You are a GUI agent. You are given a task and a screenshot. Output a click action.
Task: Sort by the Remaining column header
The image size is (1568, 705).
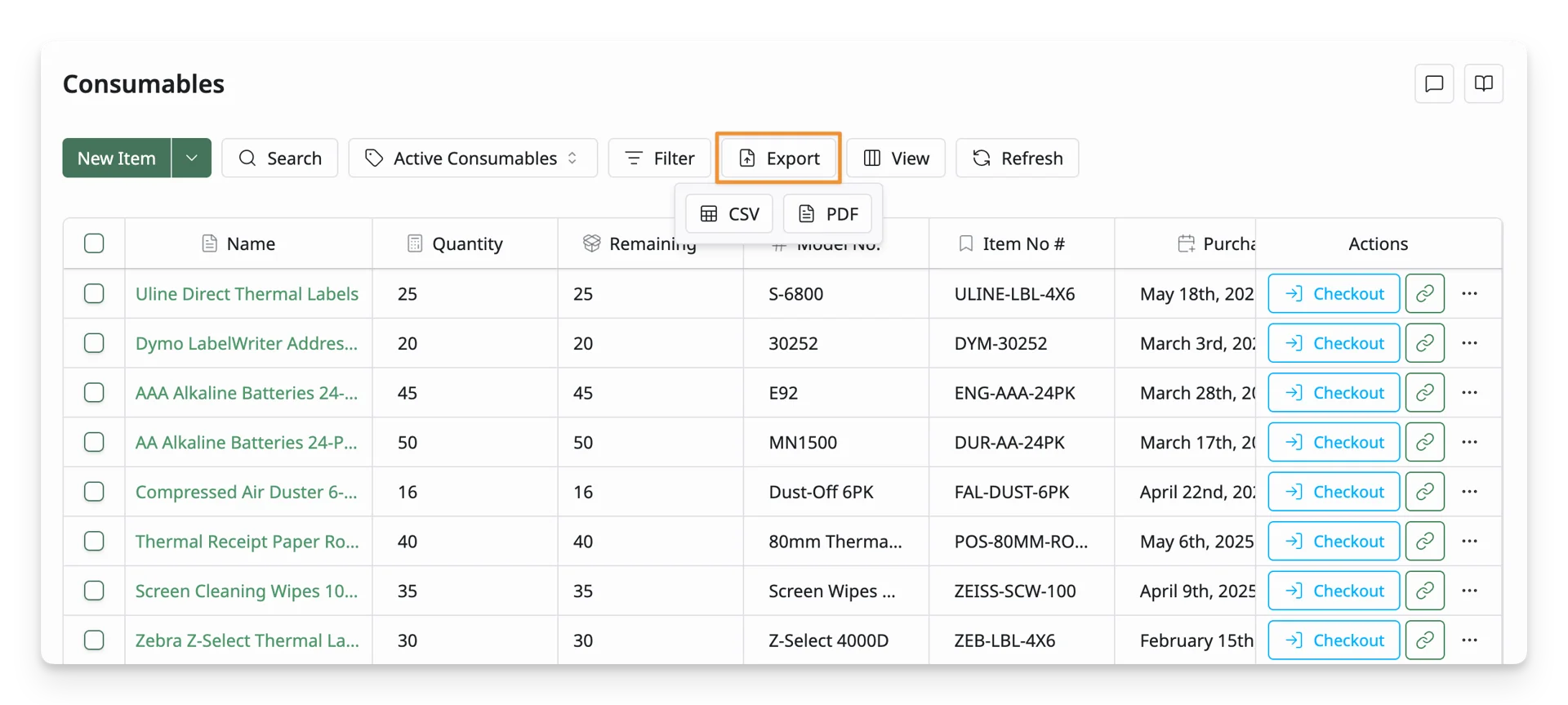651,243
